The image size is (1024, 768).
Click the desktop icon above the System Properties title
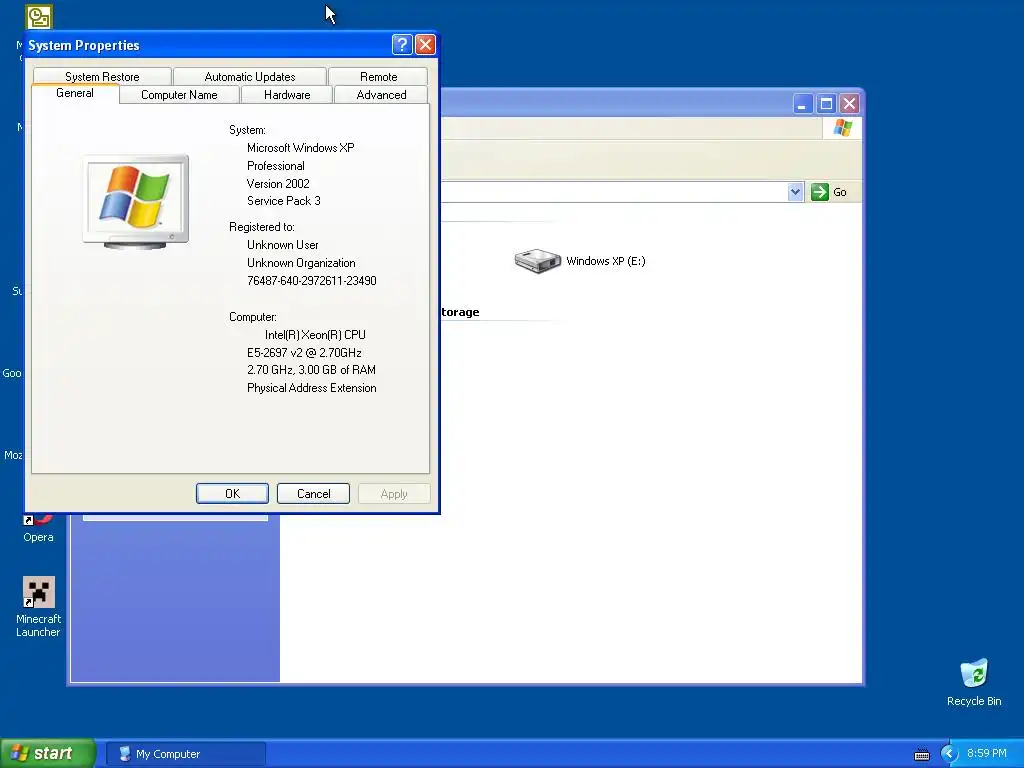point(39,17)
